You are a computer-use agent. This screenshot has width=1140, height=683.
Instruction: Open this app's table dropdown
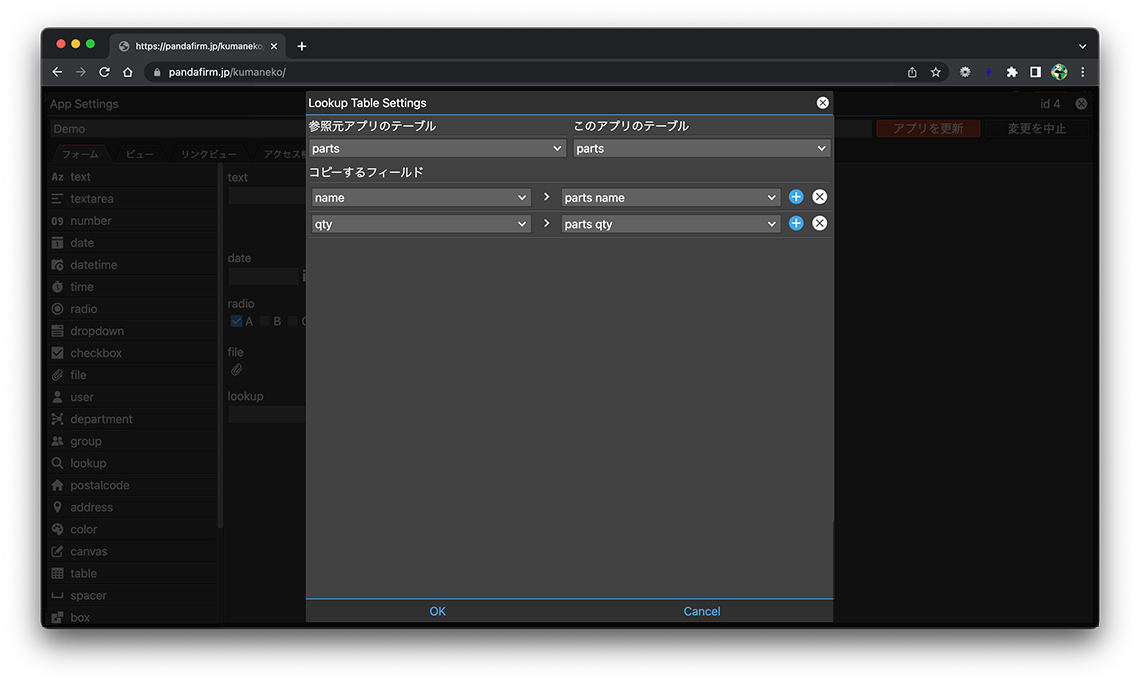(701, 148)
